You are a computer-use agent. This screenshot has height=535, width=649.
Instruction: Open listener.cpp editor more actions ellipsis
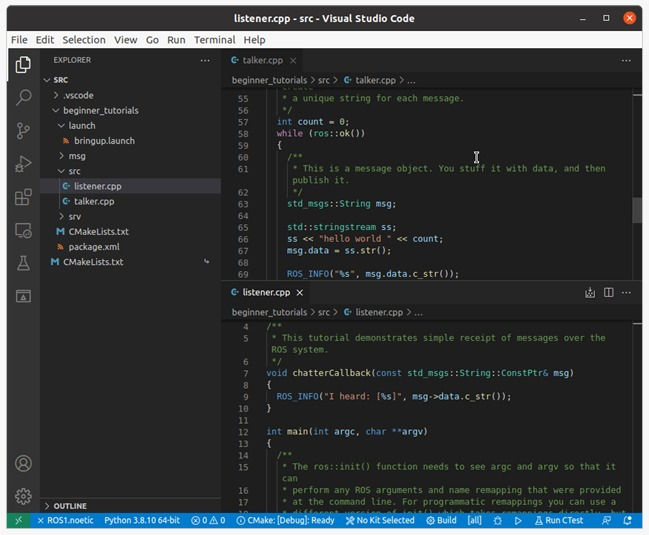(x=626, y=293)
